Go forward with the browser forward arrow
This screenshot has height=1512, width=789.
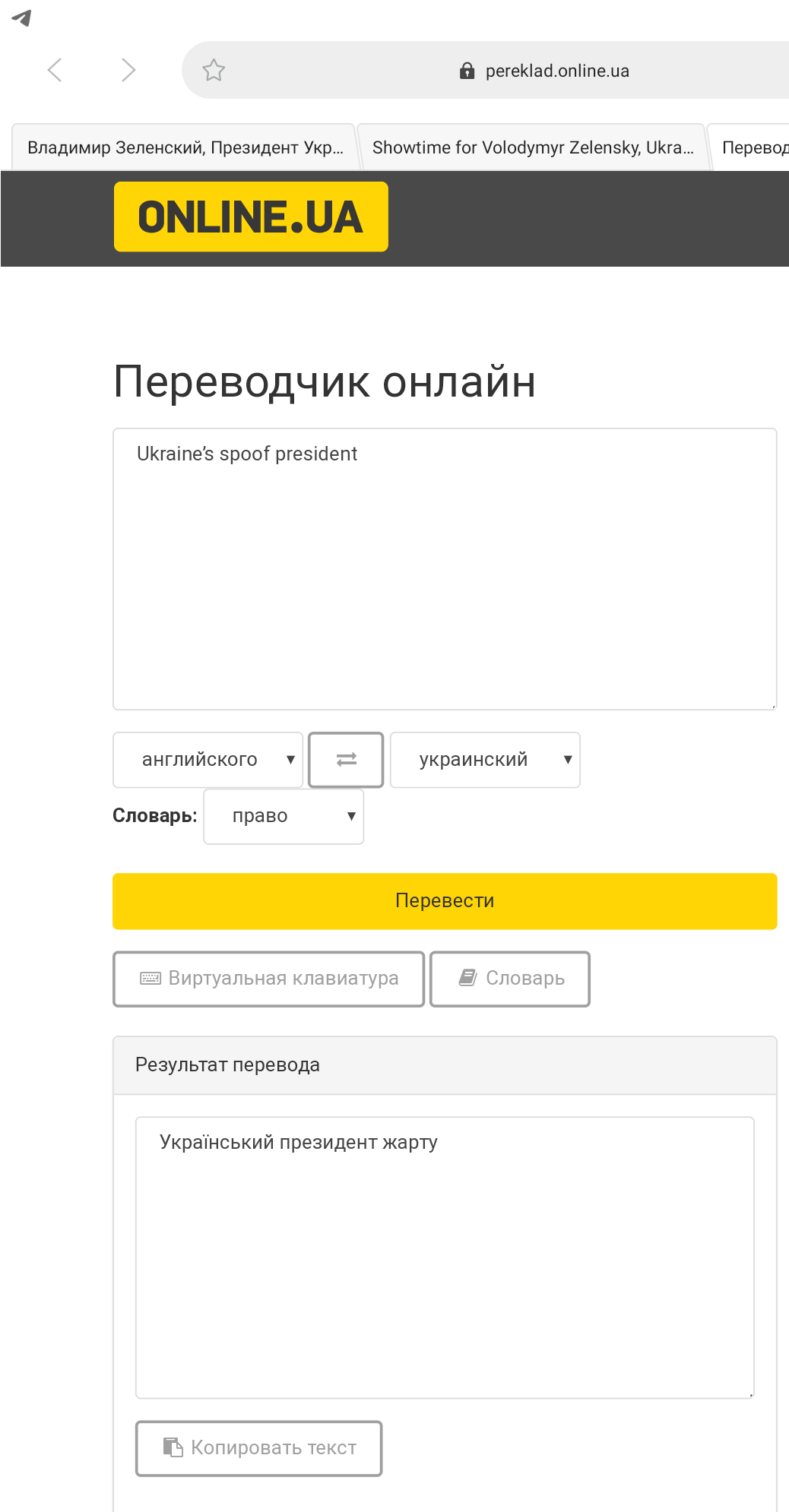(x=128, y=70)
